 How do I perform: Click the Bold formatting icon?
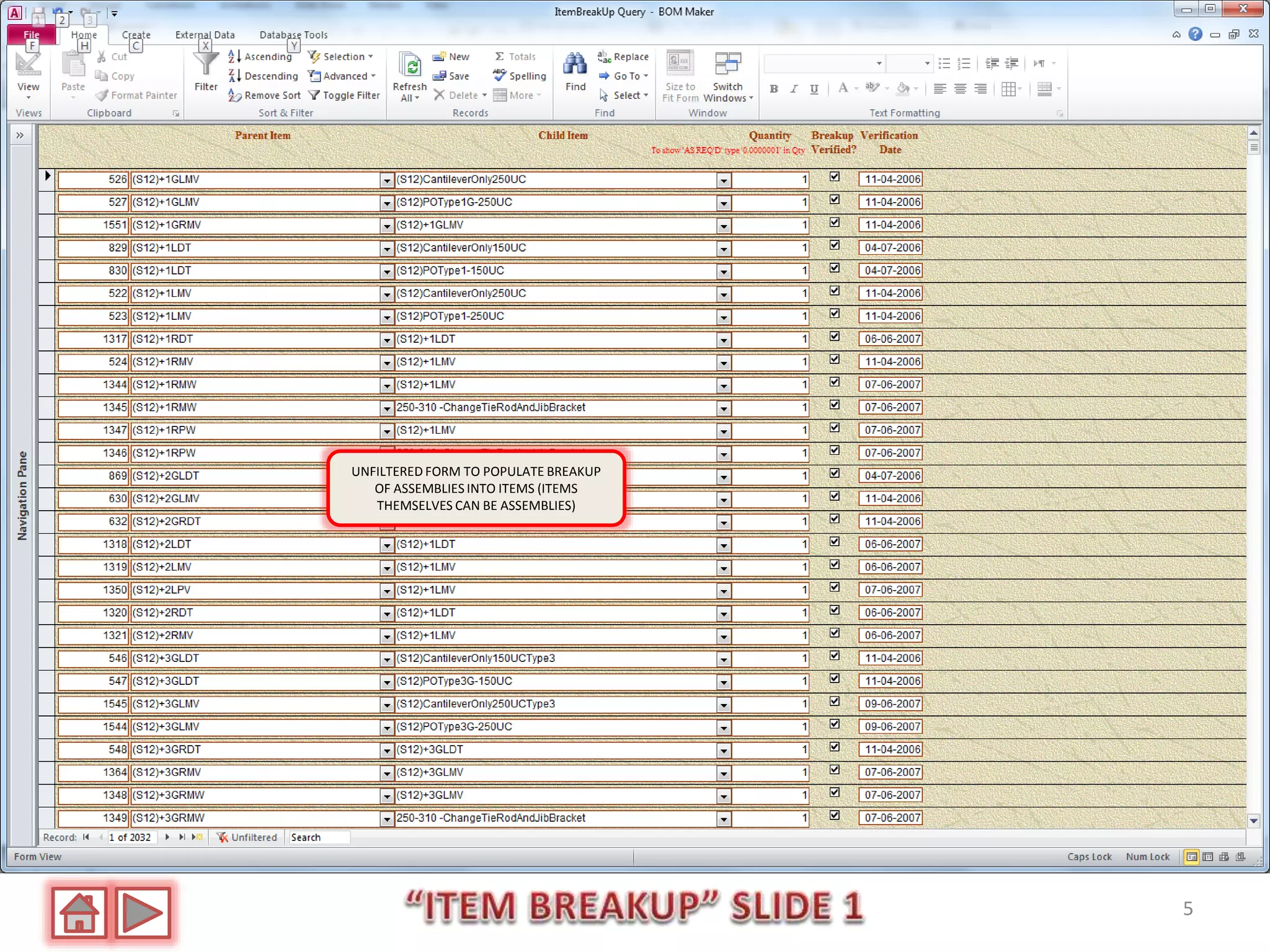pos(773,89)
